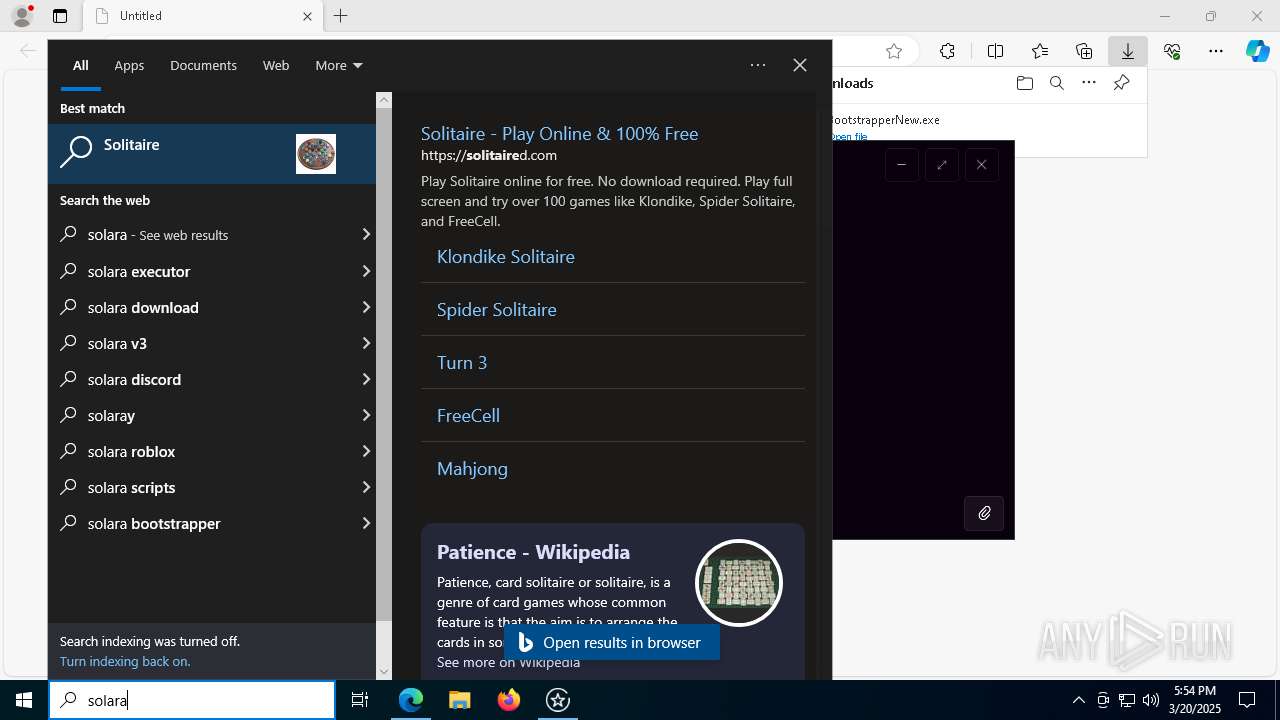Open Edge Favorites list icon
The image size is (1280, 720).
click(1040, 51)
